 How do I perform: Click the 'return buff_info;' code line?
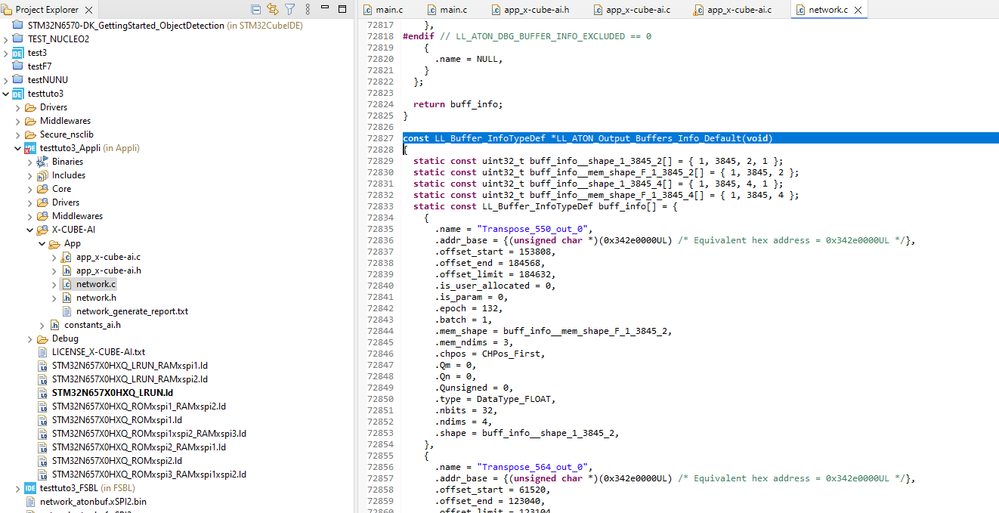457,105
